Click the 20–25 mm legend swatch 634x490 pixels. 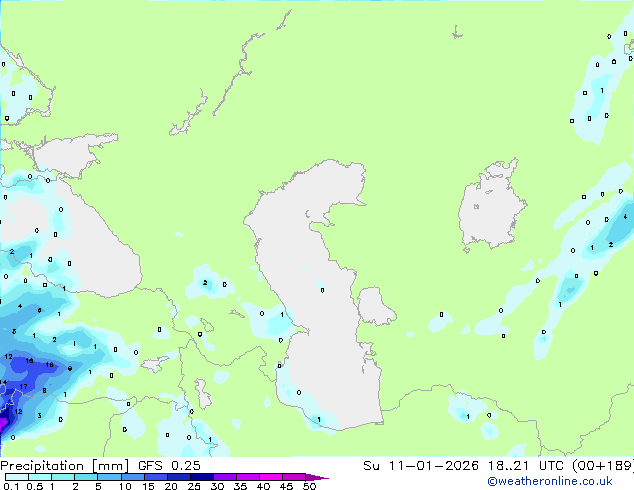tap(179, 477)
